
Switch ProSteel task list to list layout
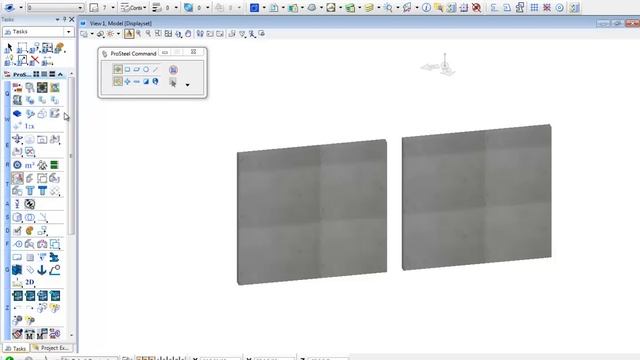point(44,74)
